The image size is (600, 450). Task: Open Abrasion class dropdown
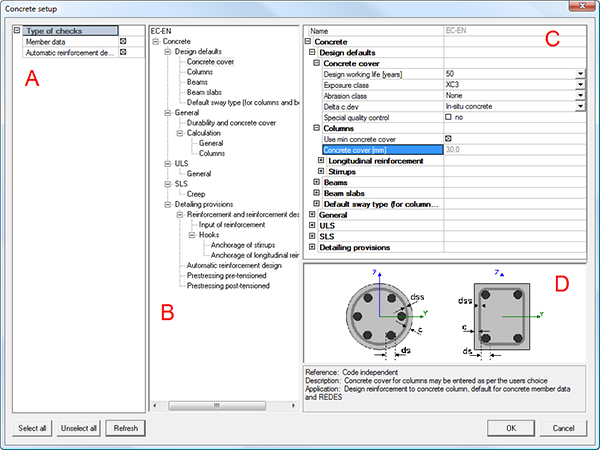(x=580, y=96)
